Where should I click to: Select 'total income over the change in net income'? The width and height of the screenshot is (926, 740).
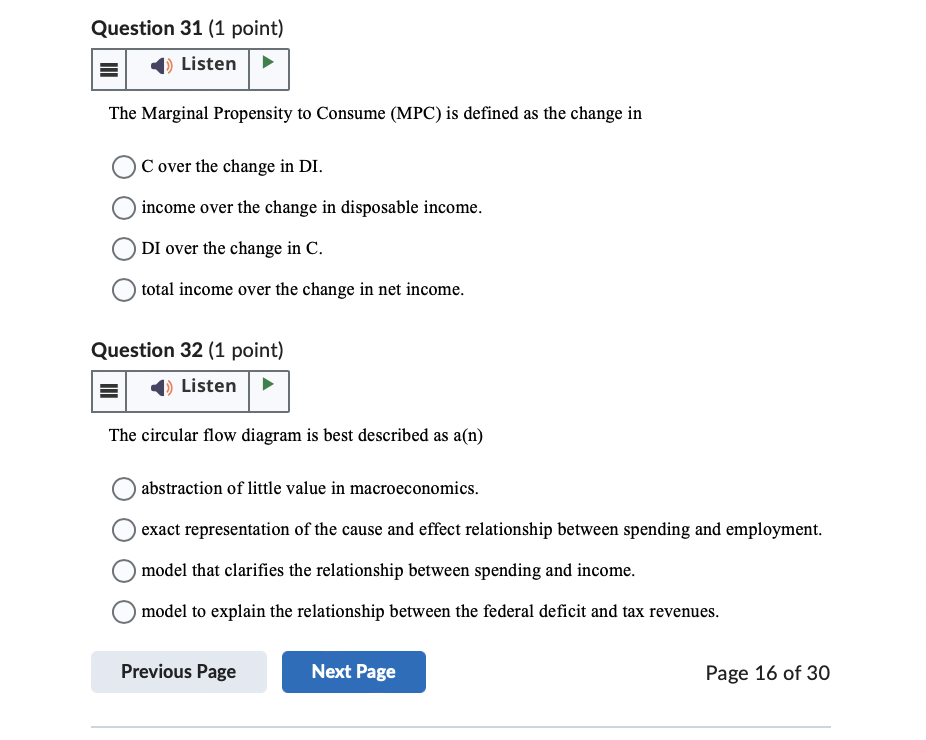pos(123,290)
